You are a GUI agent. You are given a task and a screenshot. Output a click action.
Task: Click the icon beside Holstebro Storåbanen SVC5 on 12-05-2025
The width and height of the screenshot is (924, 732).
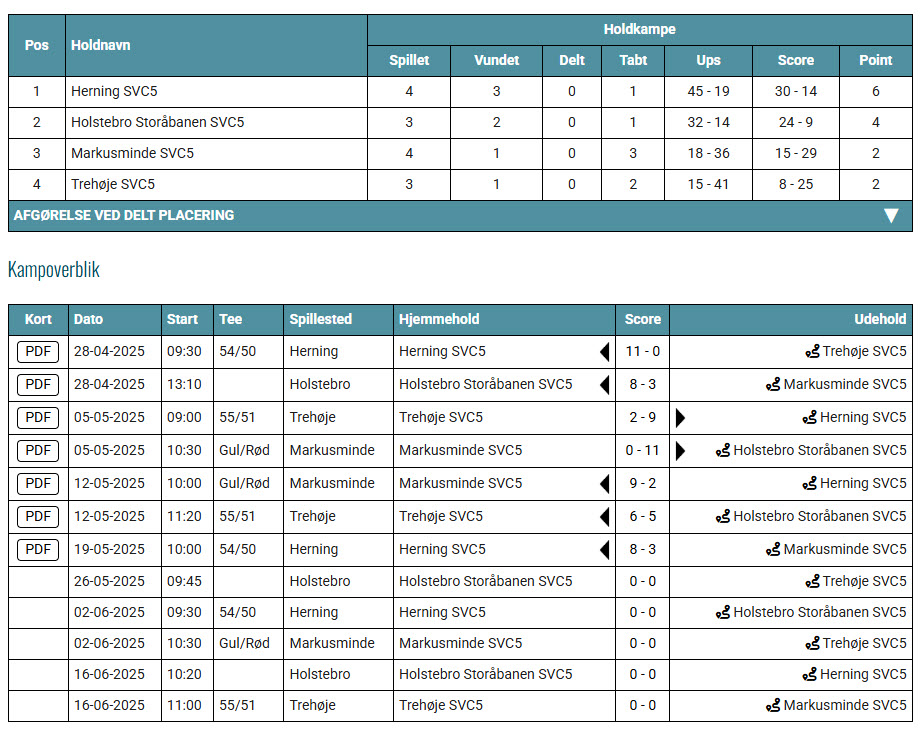[x=723, y=517]
